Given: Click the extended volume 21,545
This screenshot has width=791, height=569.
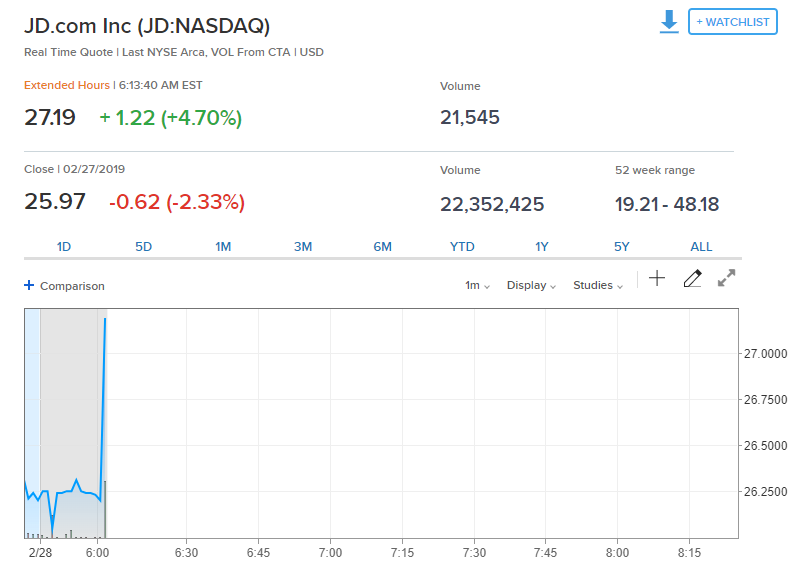Looking at the screenshot, I should (x=470, y=118).
